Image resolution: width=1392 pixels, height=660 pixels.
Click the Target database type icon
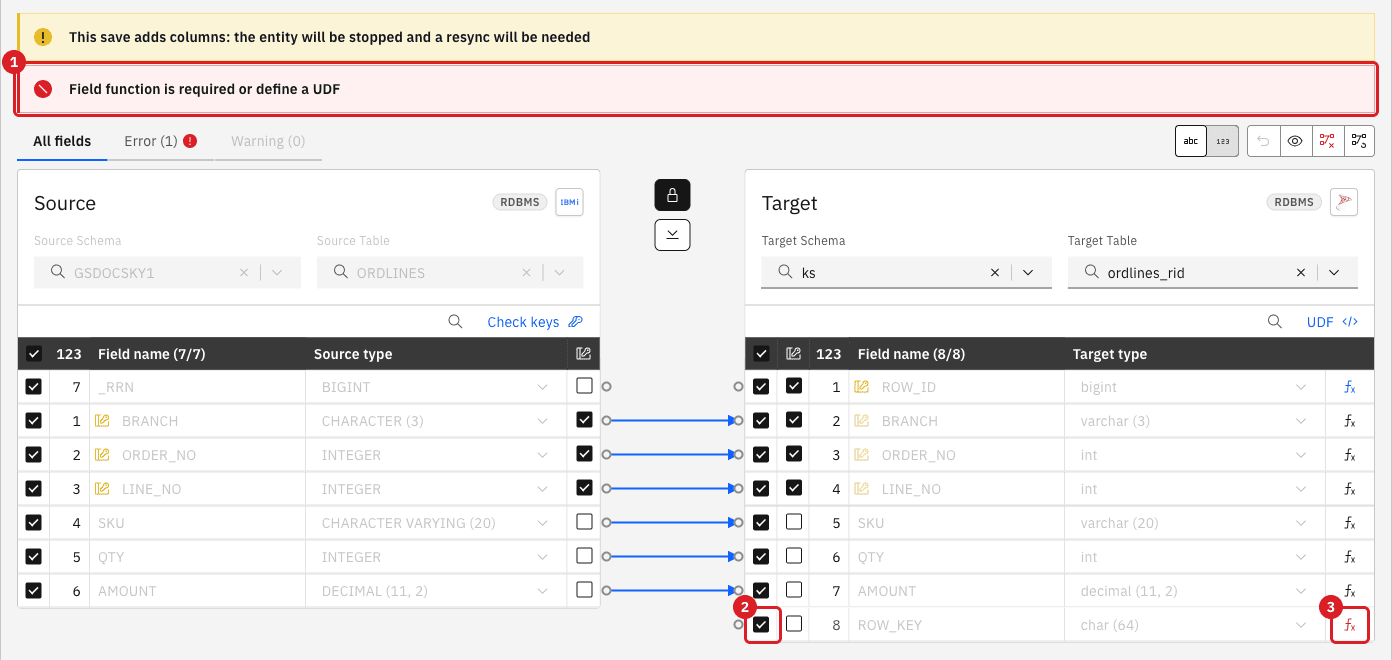1345,202
